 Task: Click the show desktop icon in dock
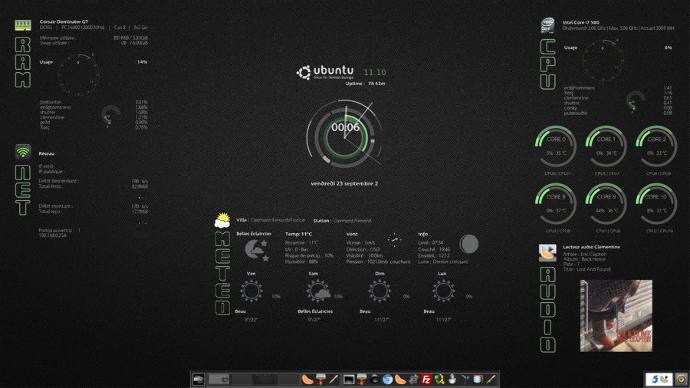(198, 379)
